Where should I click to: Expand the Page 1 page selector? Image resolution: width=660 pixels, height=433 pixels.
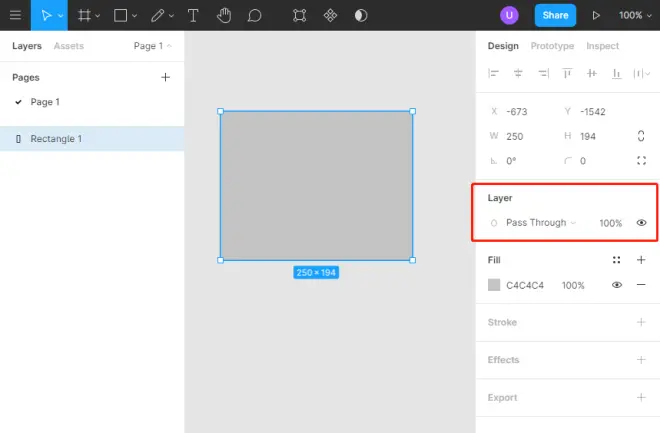pyautogui.click(x=152, y=46)
